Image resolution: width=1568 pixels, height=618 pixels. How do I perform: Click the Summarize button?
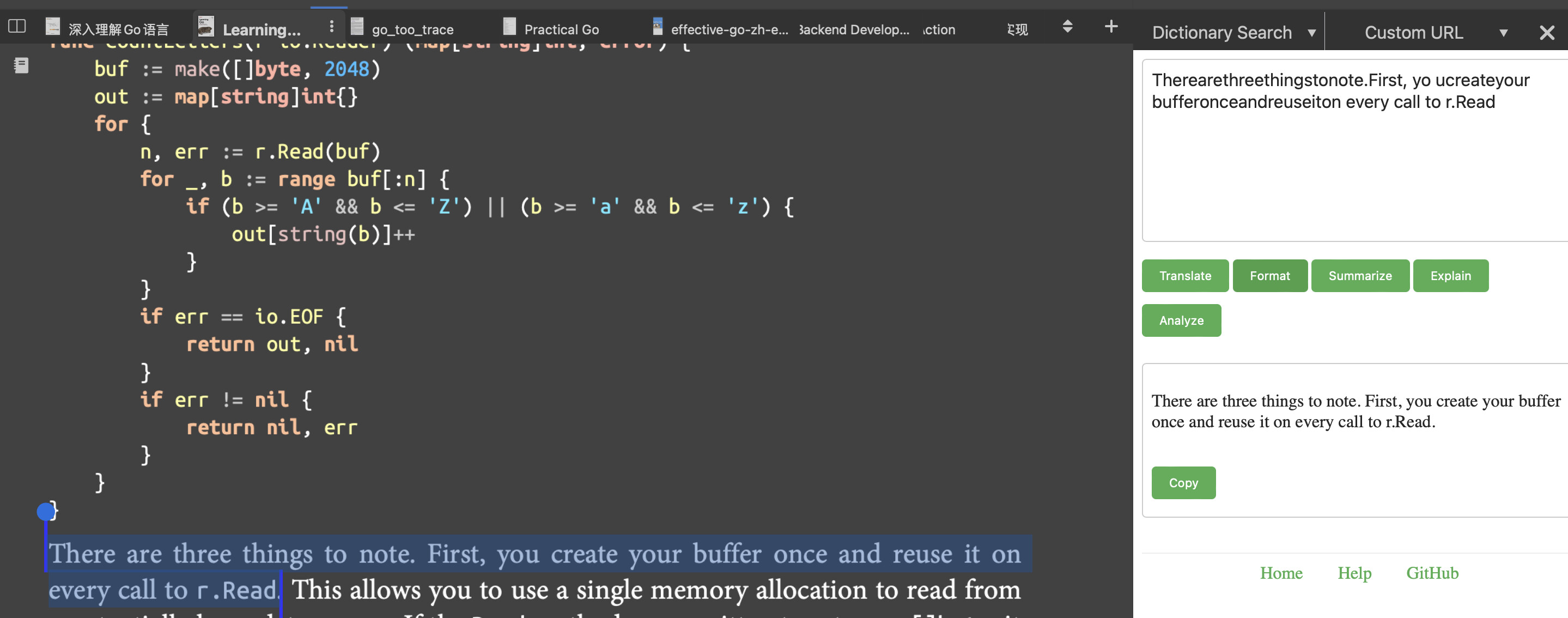coord(1360,276)
